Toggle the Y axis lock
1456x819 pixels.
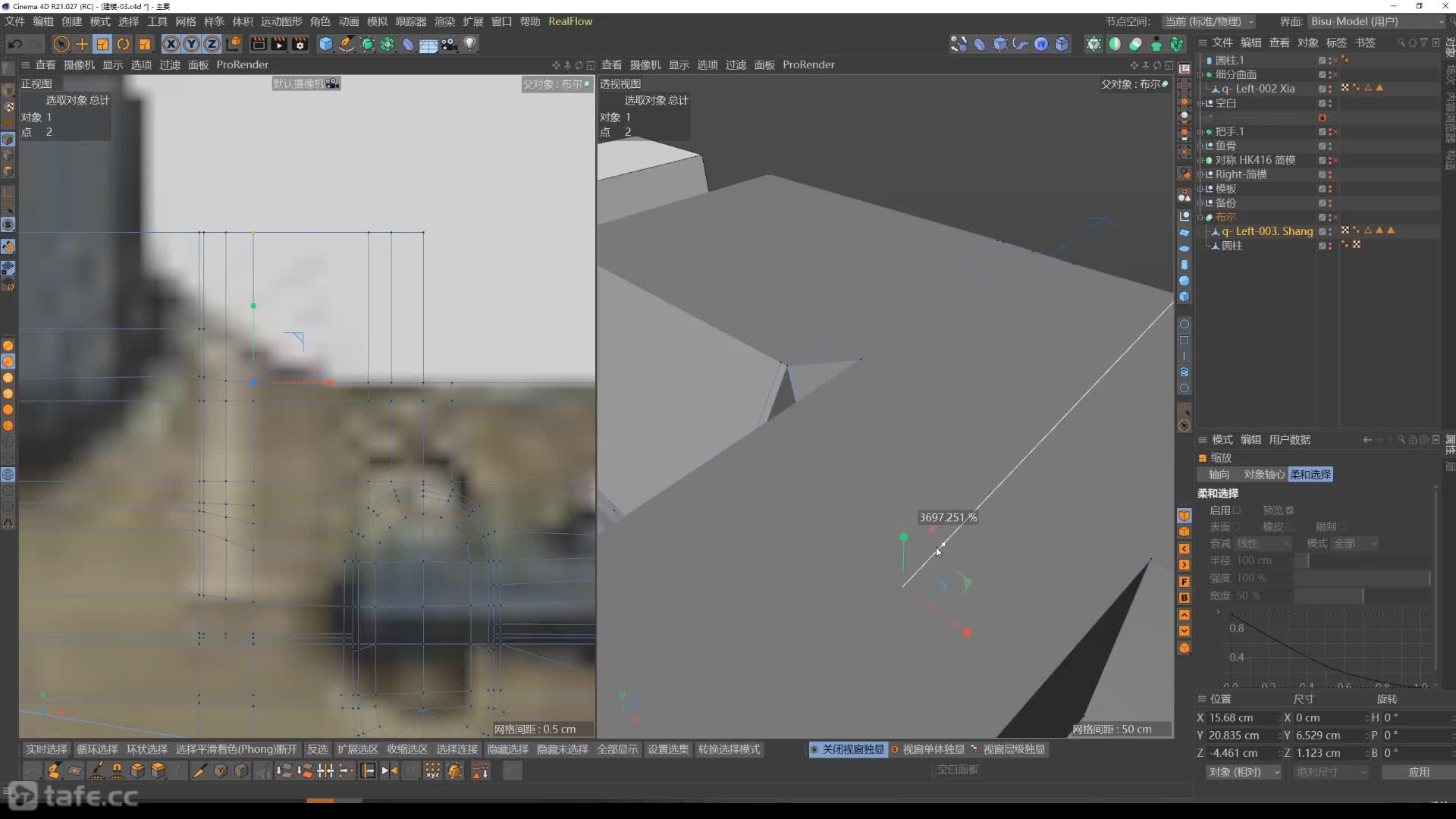tap(192, 44)
